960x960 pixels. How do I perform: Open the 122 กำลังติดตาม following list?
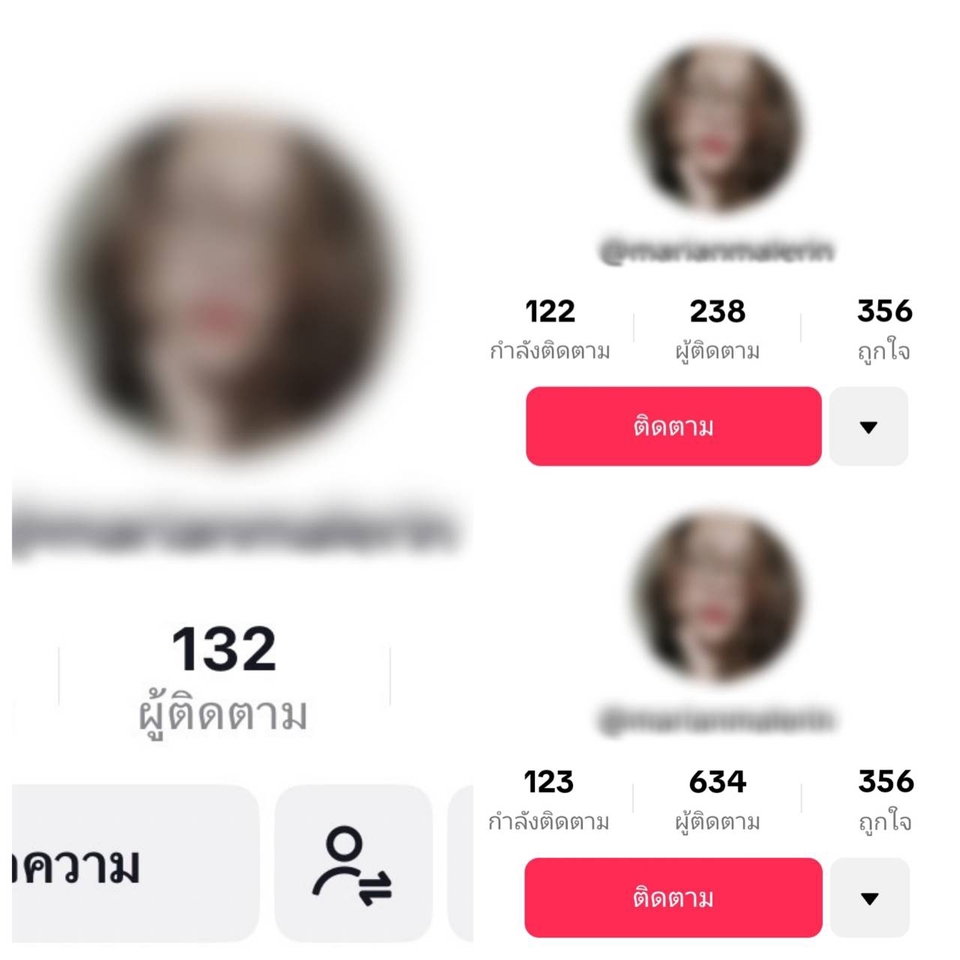pyautogui.click(x=550, y=331)
